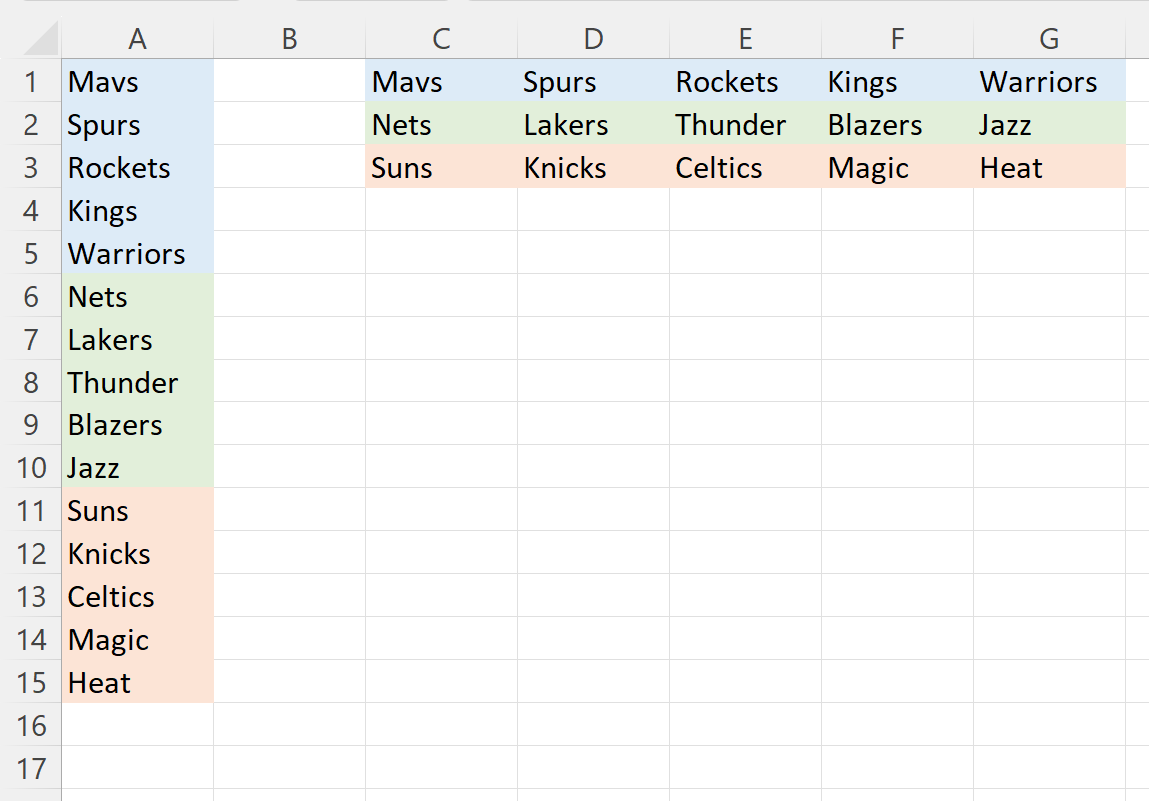Click empty cell B1
Image resolution: width=1149 pixels, height=801 pixels.
[x=289, y=81]
